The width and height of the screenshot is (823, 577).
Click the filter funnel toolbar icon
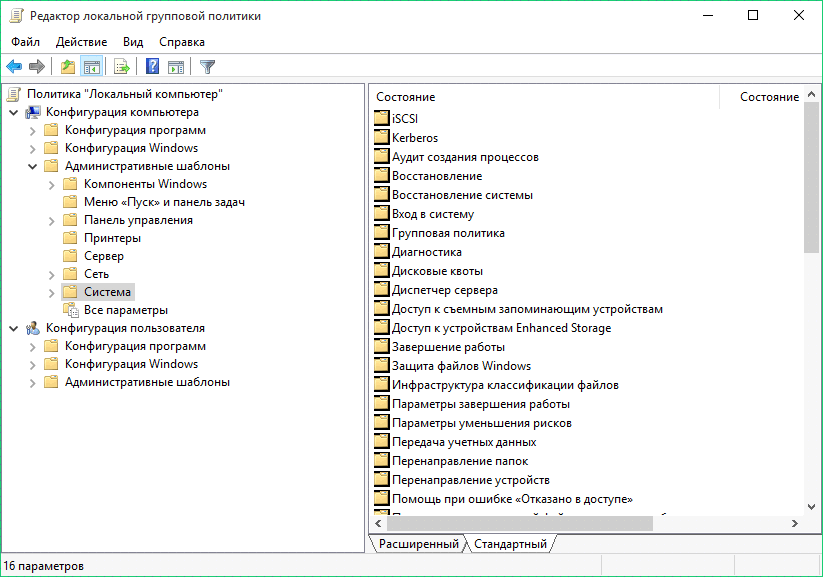(x=207, y=67)
